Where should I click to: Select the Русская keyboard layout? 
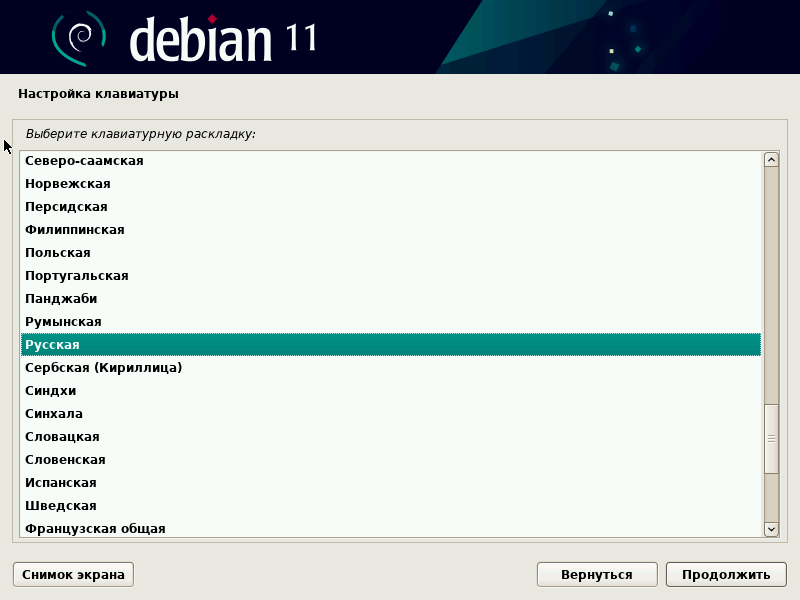click(100, 344)
